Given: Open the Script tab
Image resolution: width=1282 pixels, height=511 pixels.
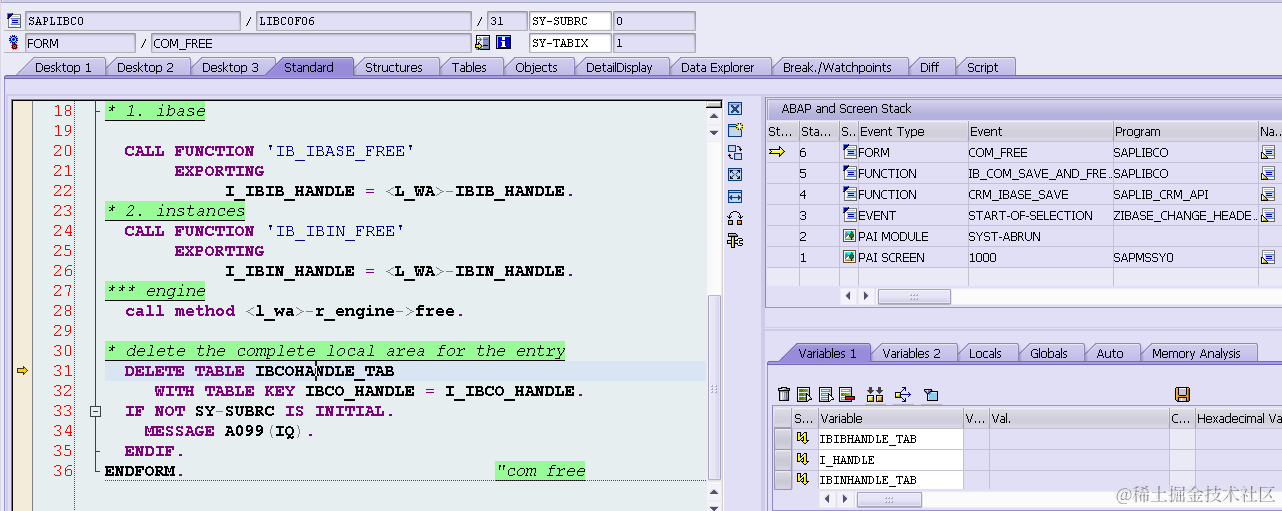Looking at the screenshot, I should click(x=982, y=67).
